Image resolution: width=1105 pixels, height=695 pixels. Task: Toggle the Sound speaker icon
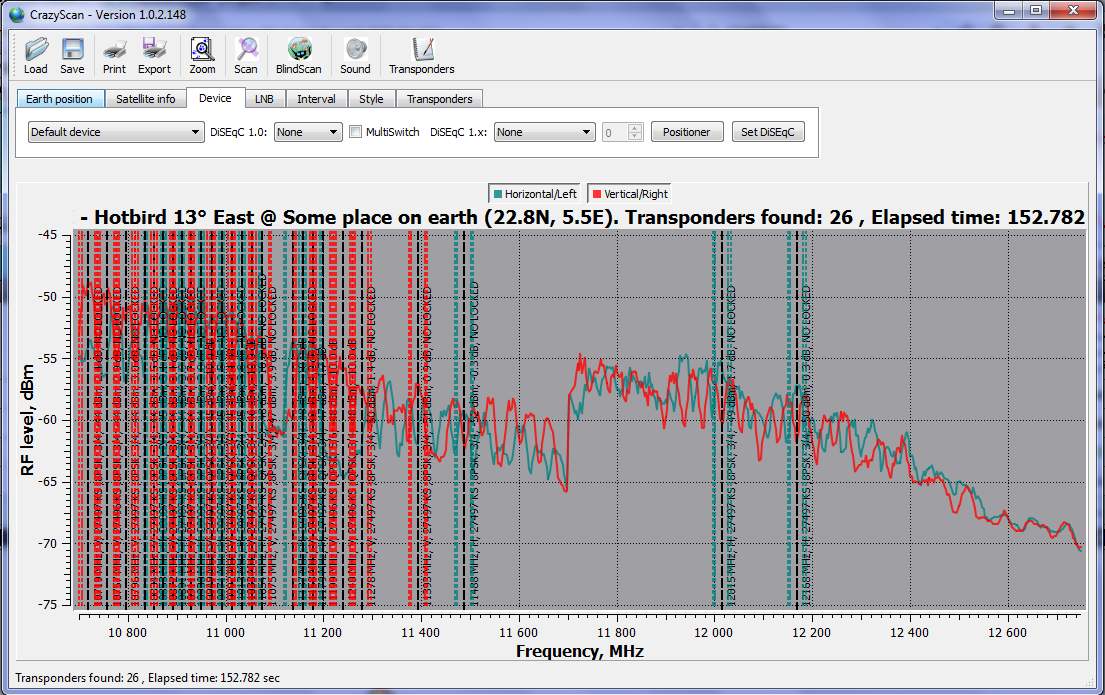click(x=355, y=50)
